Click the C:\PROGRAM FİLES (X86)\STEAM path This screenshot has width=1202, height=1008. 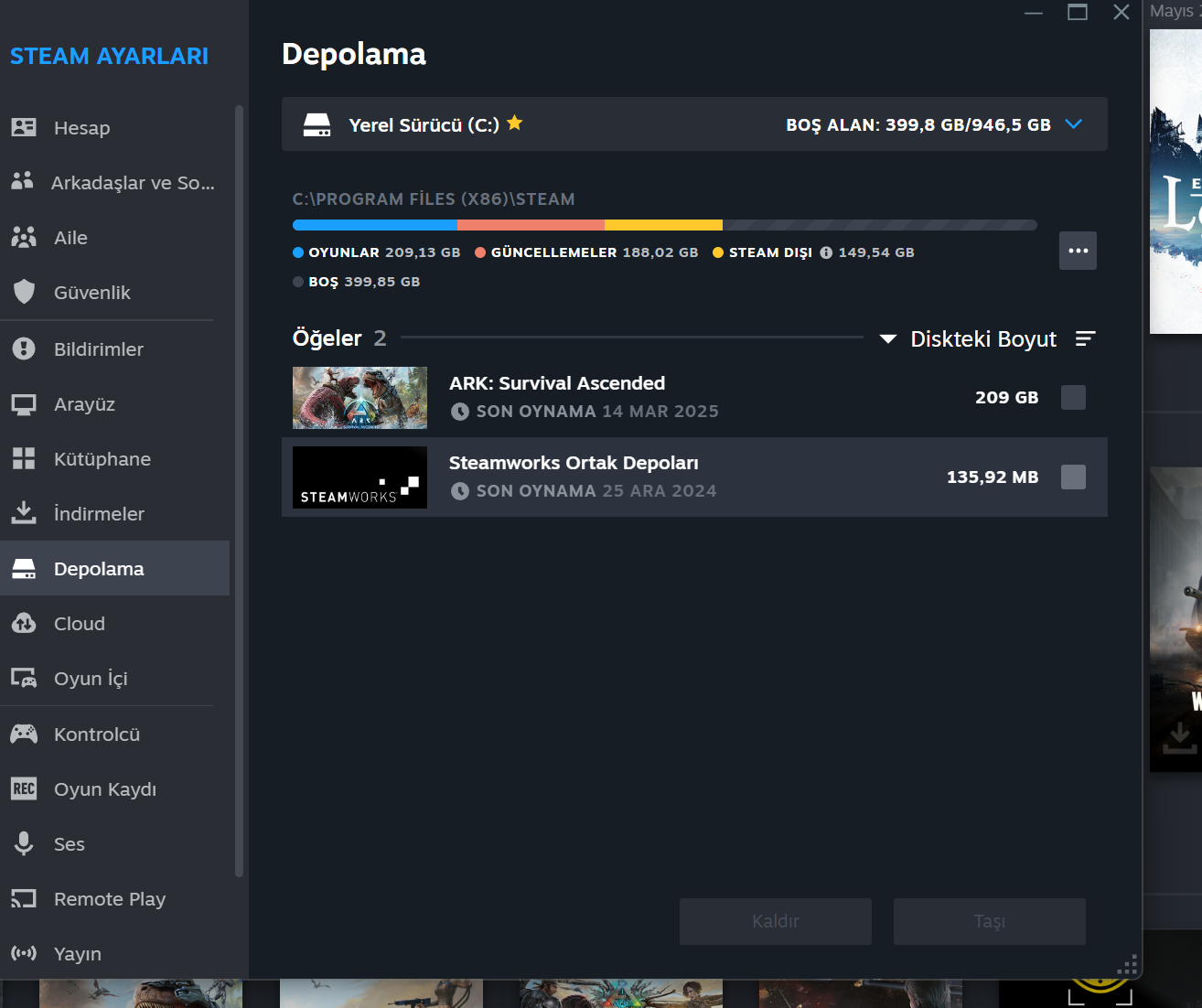[434, 199]
